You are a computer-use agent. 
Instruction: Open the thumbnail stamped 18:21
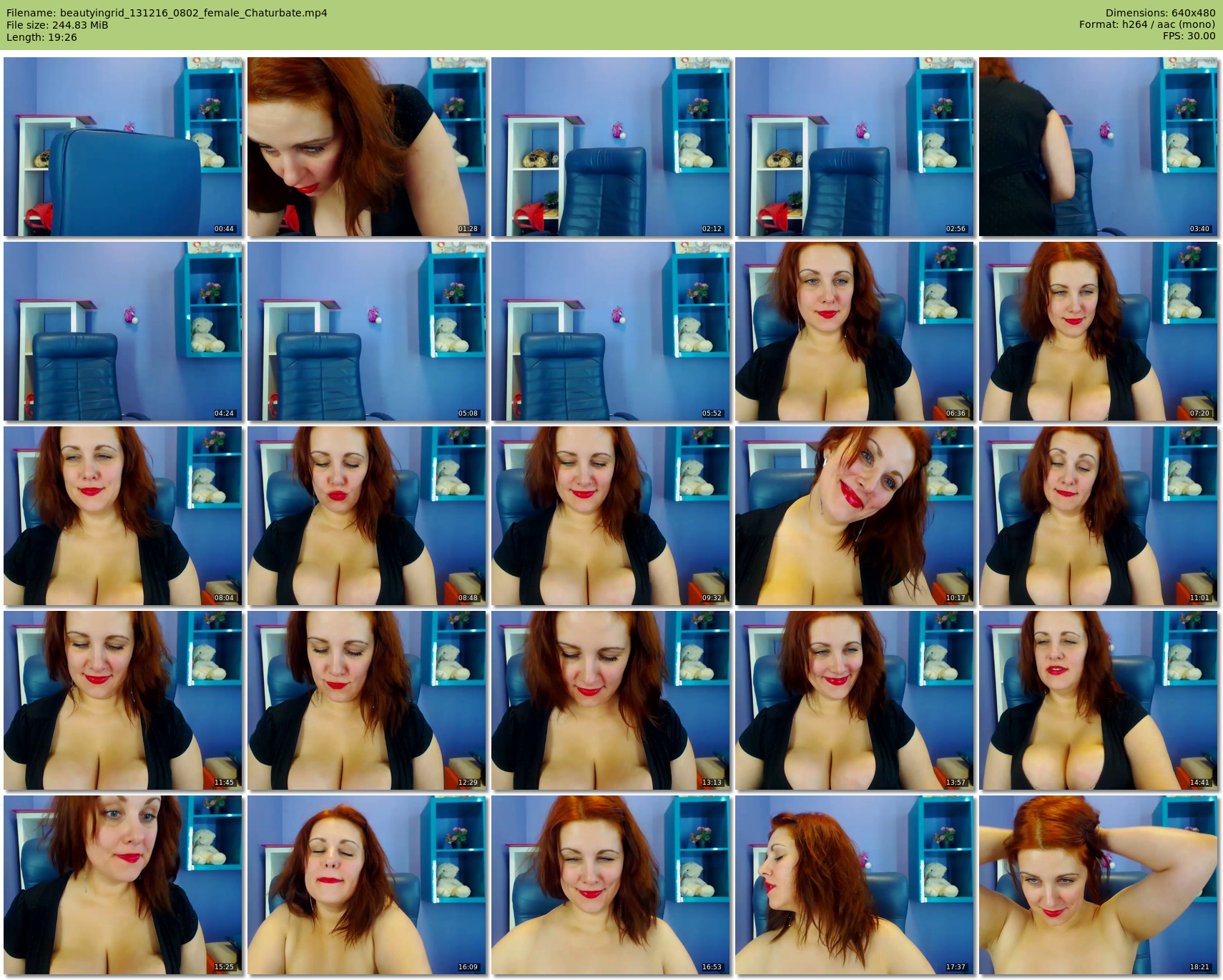coord(1099,885)
